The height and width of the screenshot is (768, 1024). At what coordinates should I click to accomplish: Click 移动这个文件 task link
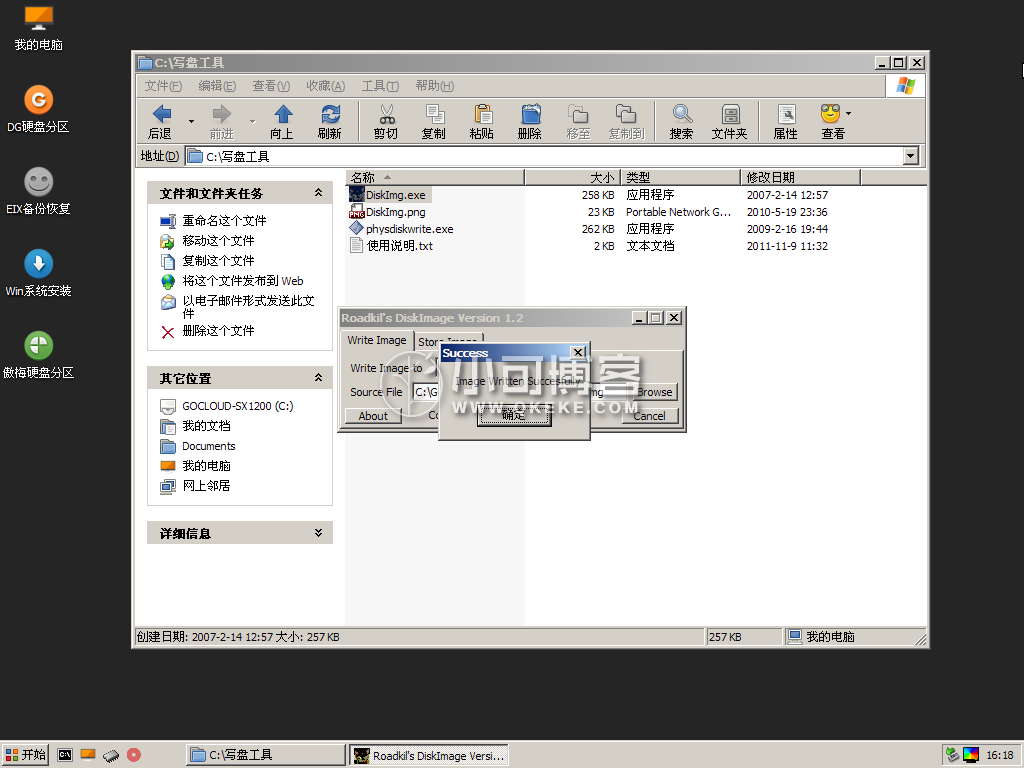click(x=218, y=241)
